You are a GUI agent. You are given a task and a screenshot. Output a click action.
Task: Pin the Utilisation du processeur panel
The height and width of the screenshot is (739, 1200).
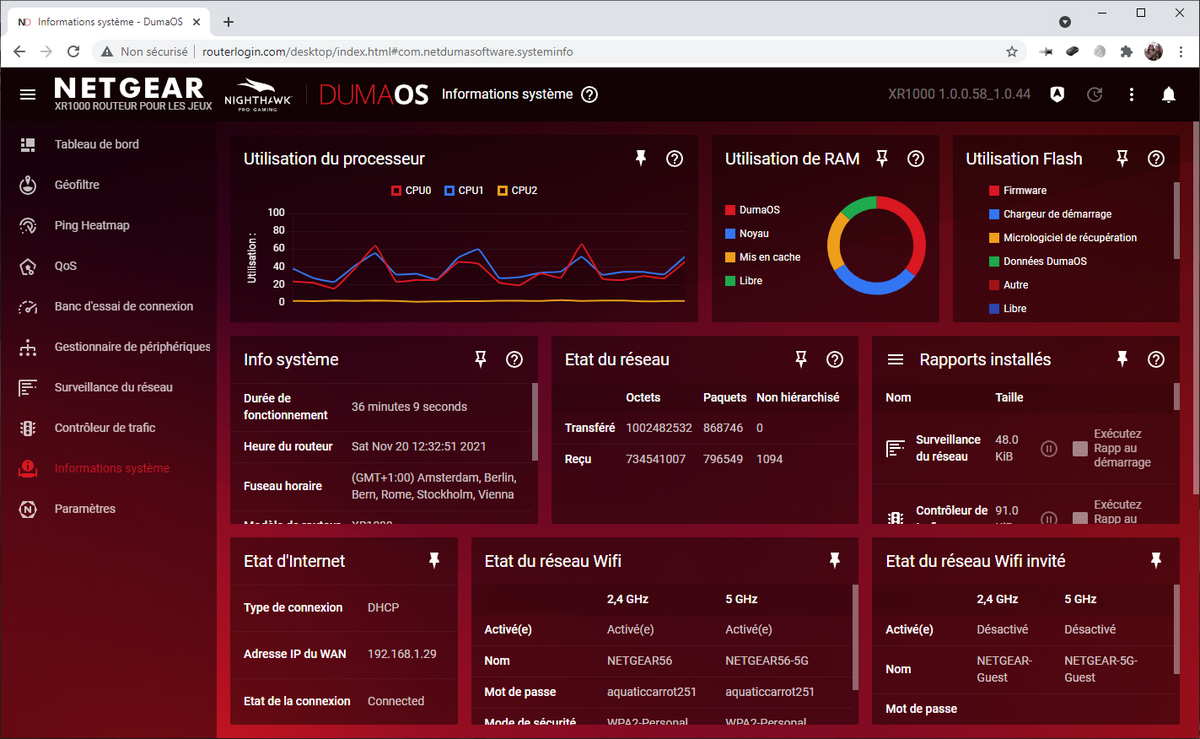[641, 158]
